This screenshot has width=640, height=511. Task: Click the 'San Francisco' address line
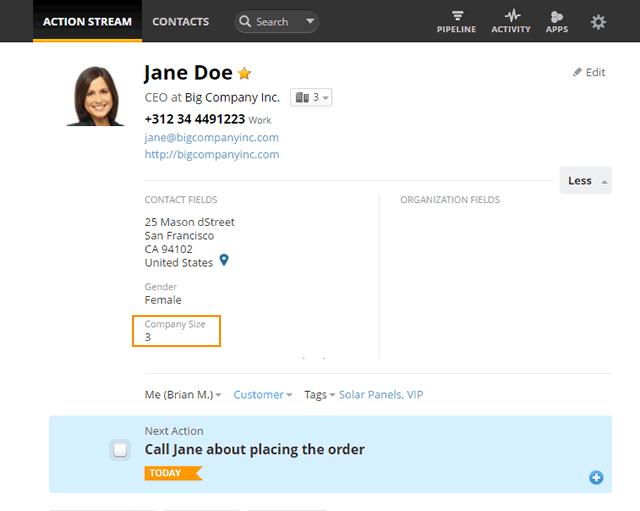tap(179, 236)
